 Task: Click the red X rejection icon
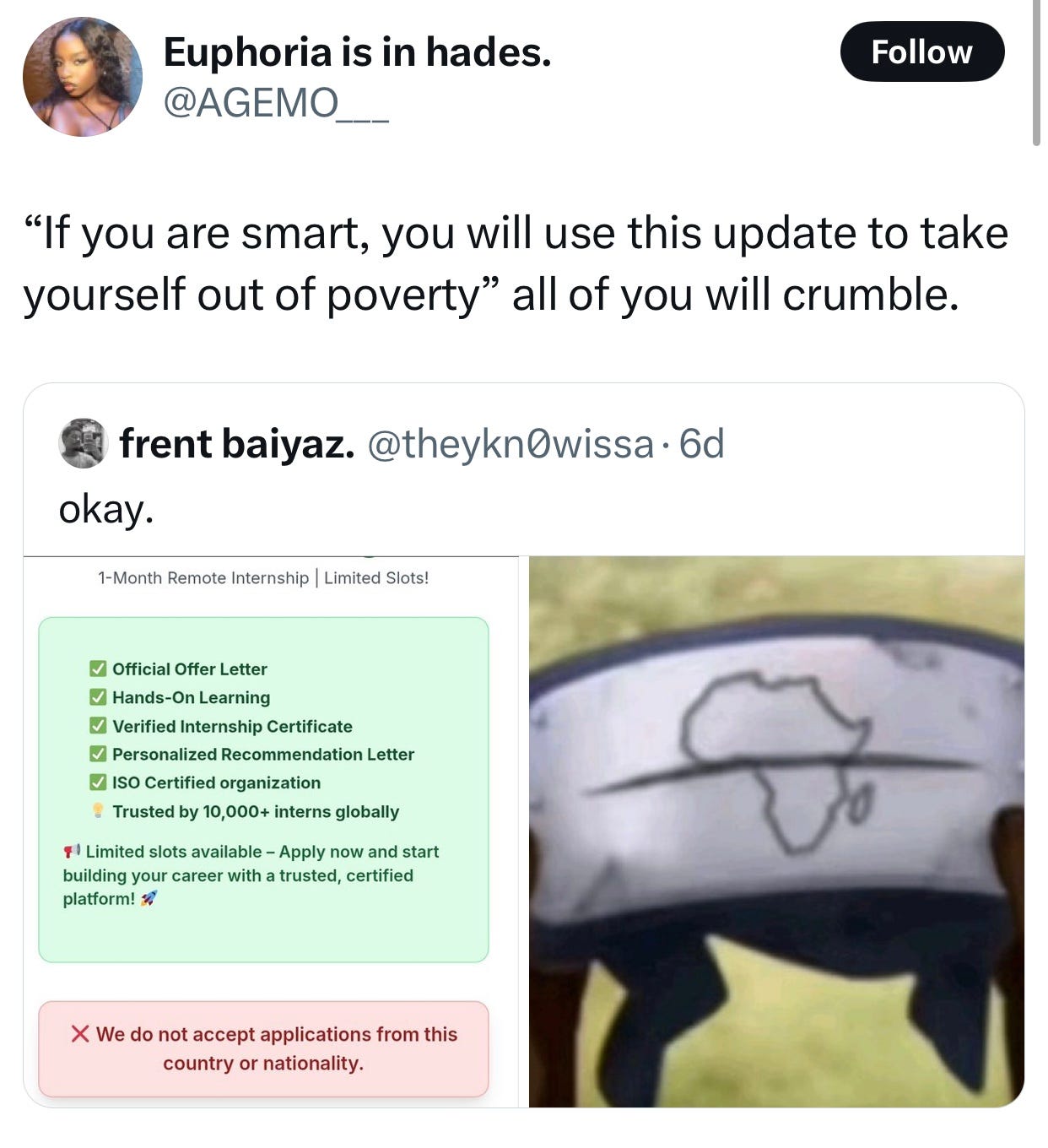coord(80,1034)
